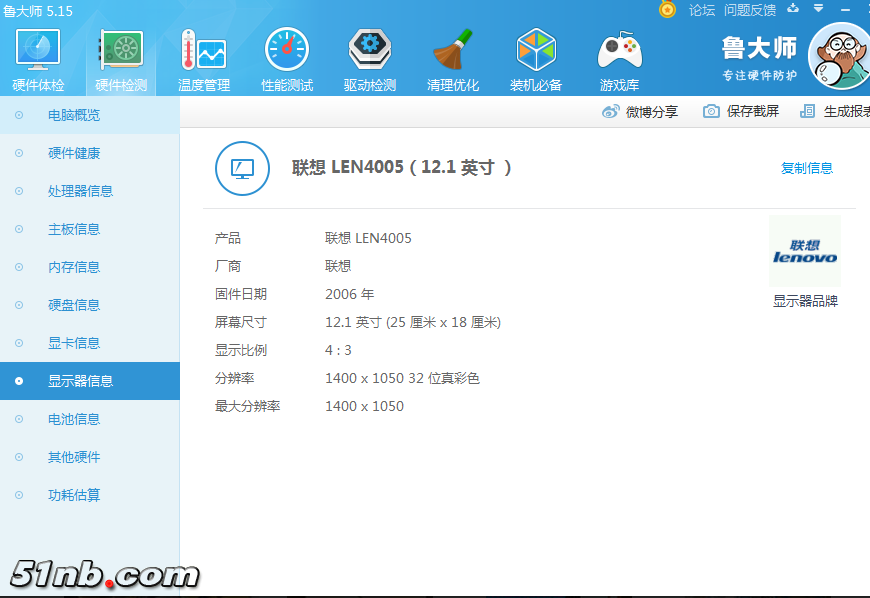
Task: Click the 显示器品牌 caption under the logo
Action: point(805,301)
